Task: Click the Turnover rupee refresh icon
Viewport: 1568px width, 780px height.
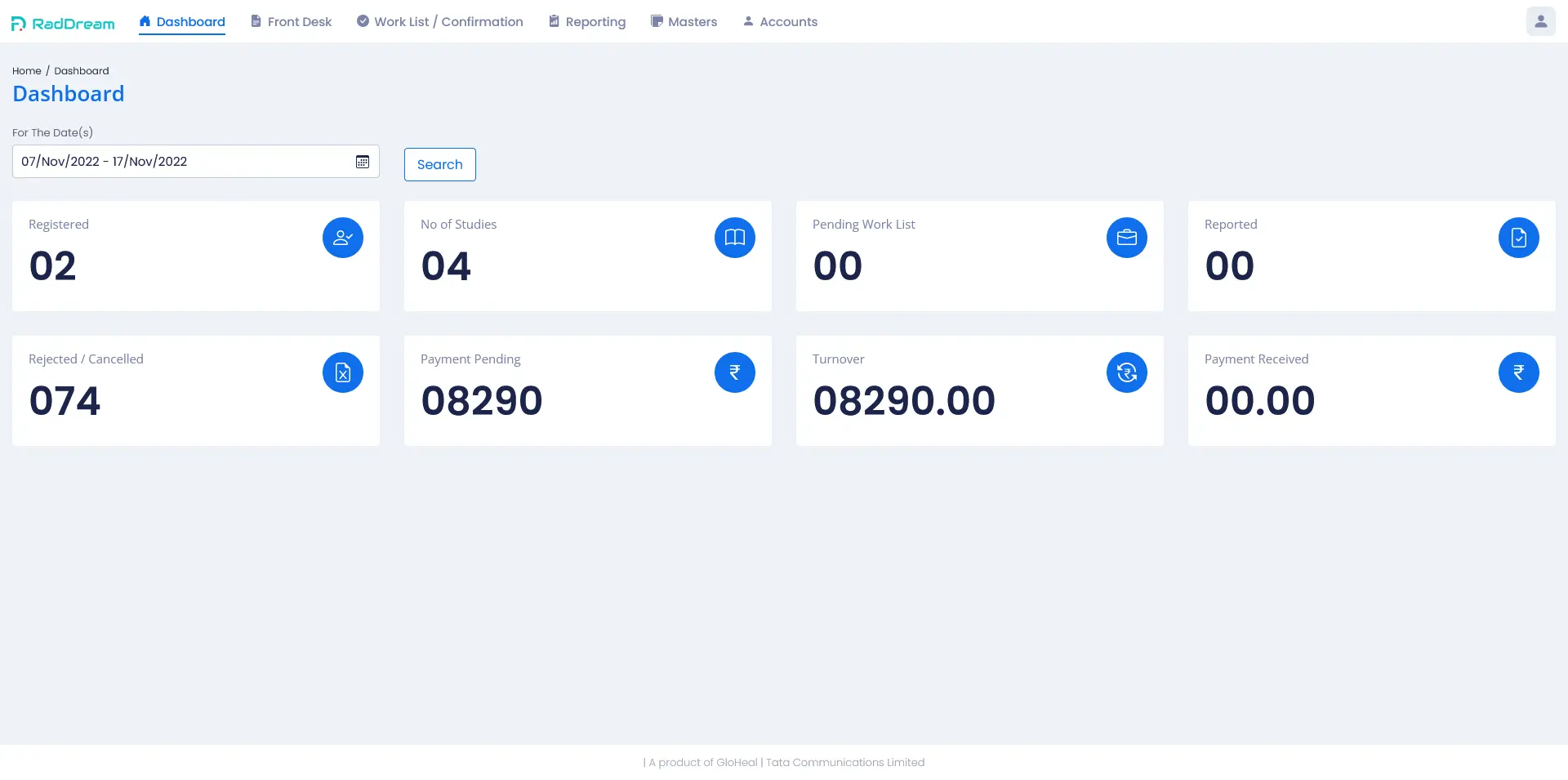Action: (1127, 372)
